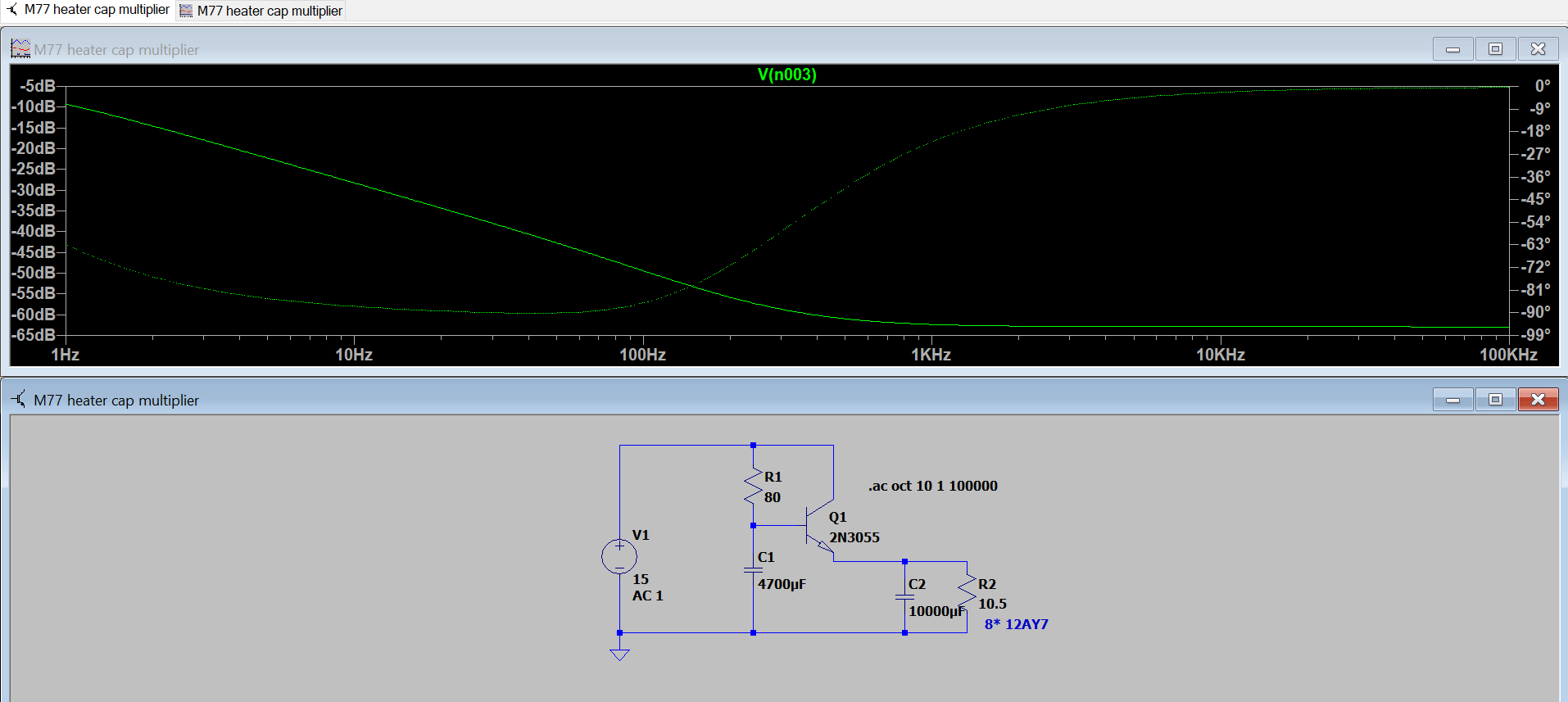Click the 2N3055 transistor model label
This screenshot has height=702, width=1568.
(854, 537)
